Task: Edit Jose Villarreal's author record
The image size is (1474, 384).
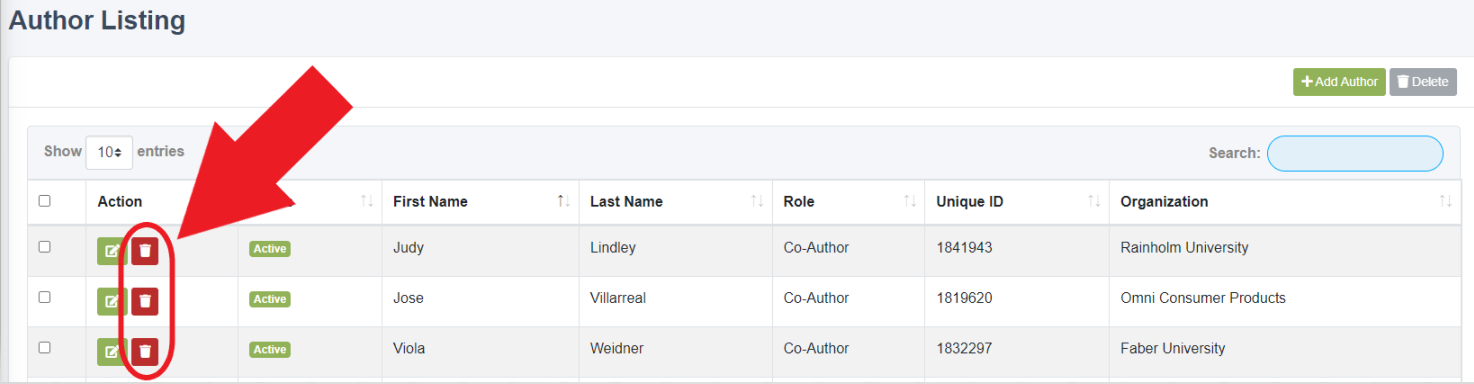Action: 111,300
